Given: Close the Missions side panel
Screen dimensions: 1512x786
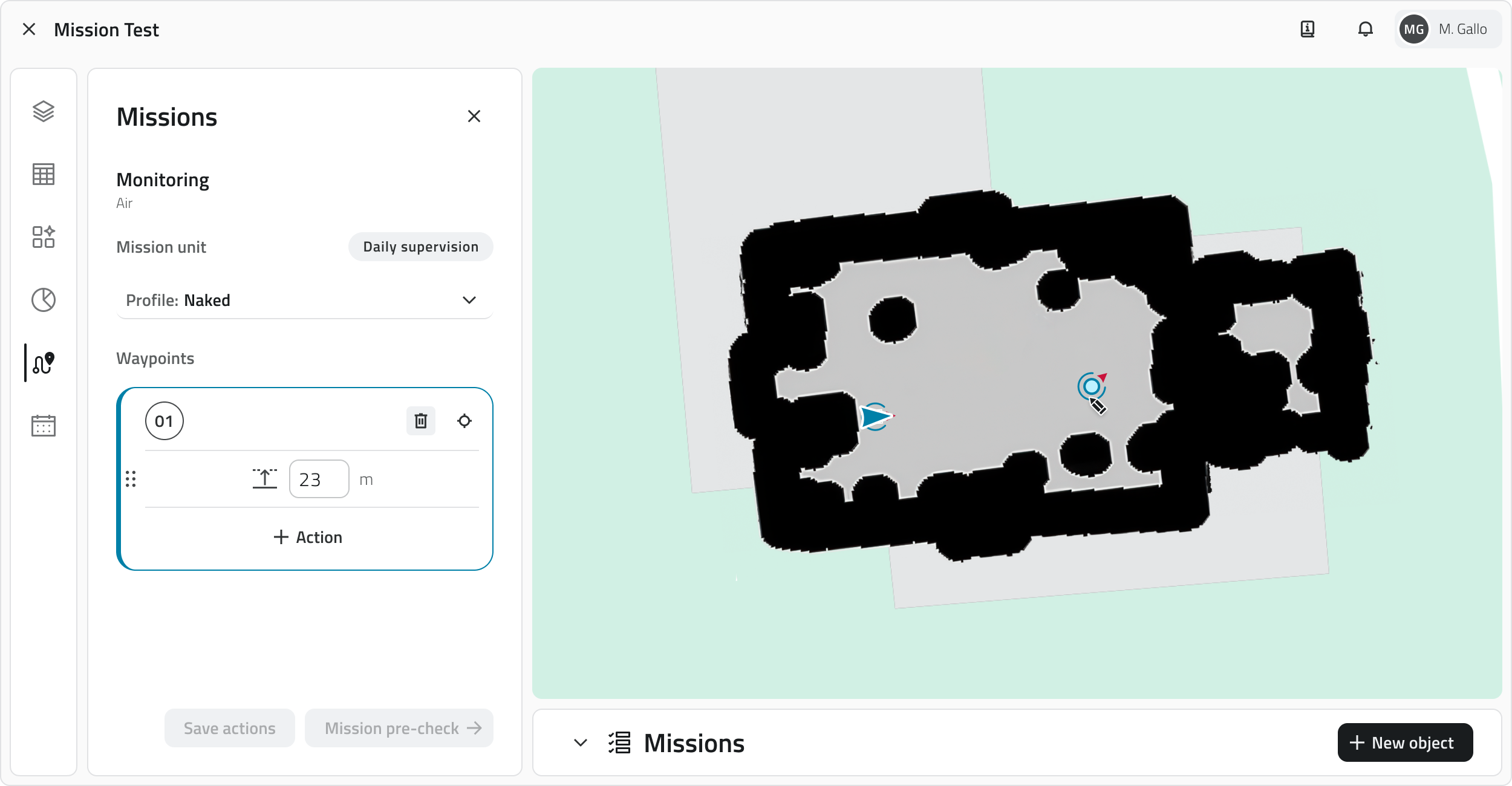Looking at the screenshot, I should tap(474, 116).
